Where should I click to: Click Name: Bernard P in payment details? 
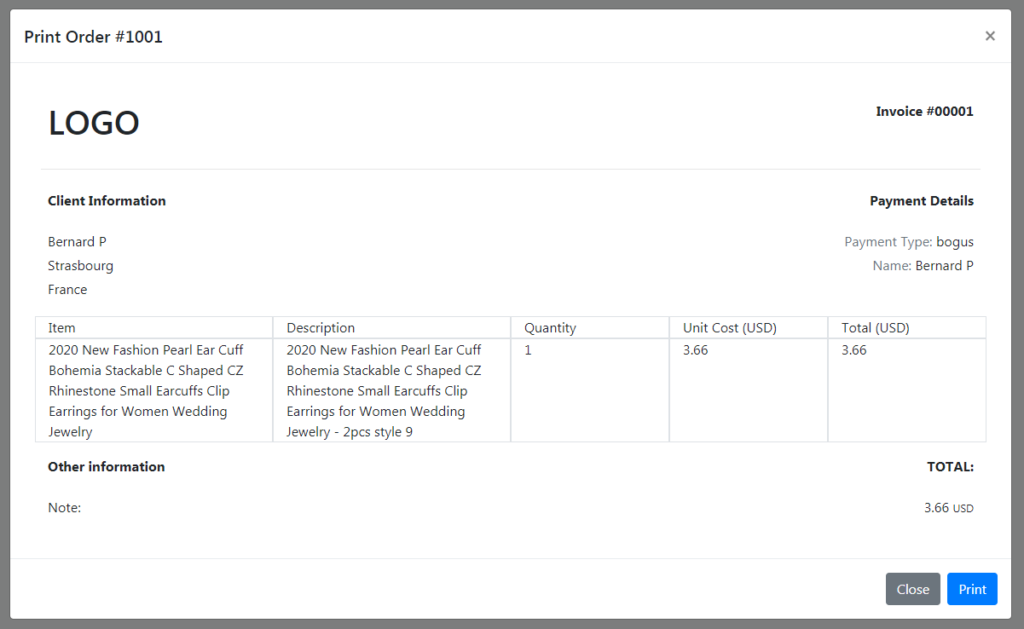coord(923,266)
